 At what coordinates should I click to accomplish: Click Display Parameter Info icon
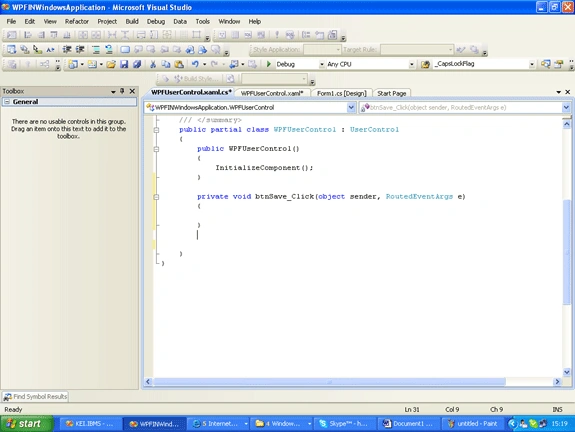tap(25, 49)
